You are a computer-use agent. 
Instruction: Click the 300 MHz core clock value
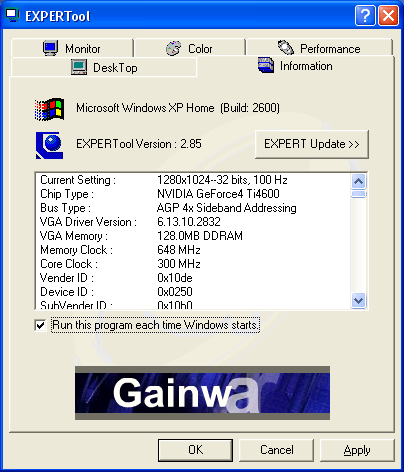tap(179, 264)
